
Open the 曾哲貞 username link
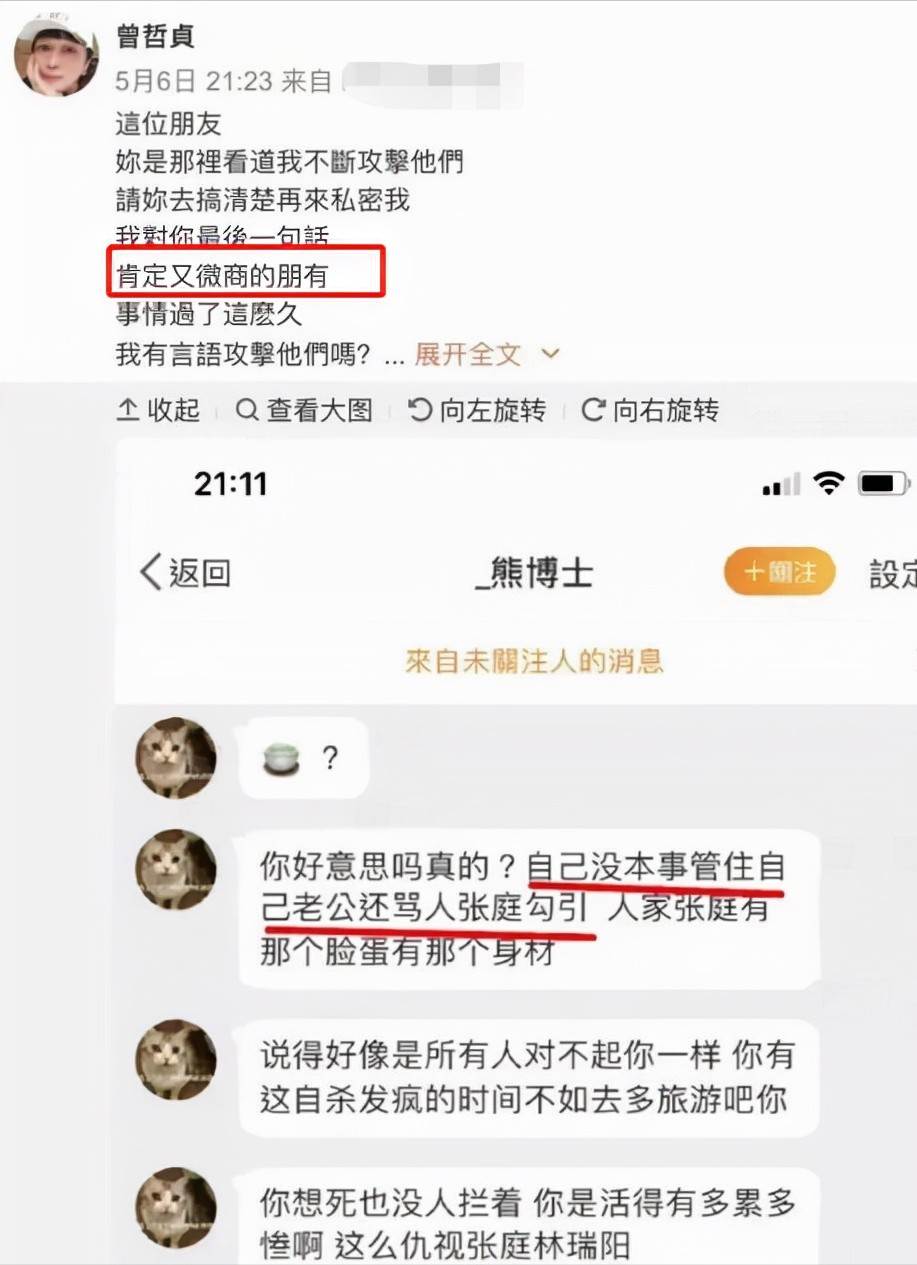(154, 37)
